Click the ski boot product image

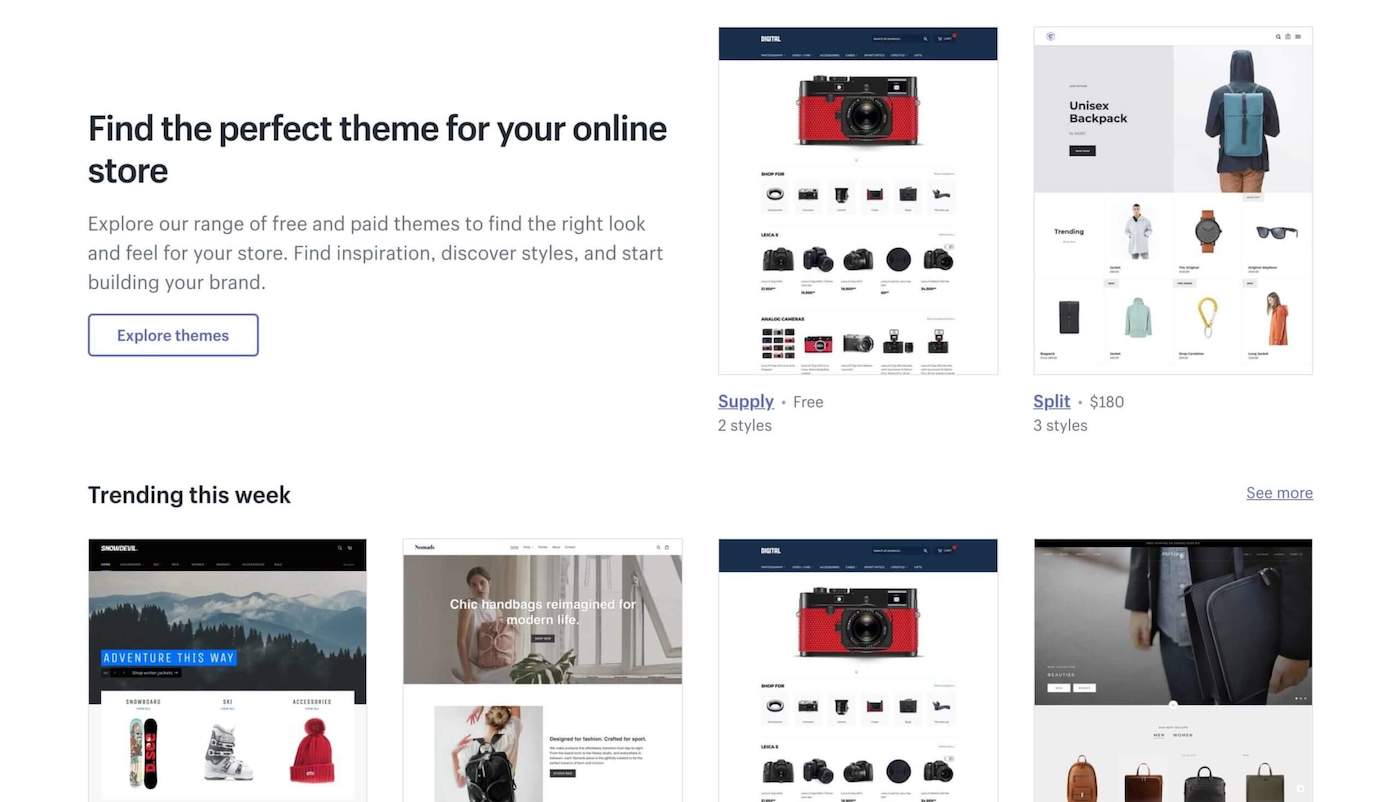228,752
